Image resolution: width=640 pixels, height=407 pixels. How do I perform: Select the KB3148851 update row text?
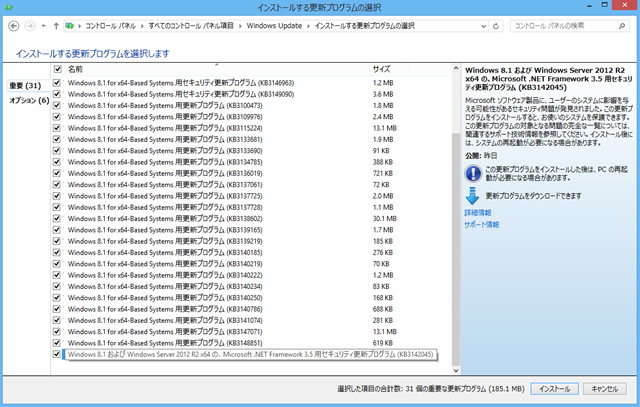point(165,343)
